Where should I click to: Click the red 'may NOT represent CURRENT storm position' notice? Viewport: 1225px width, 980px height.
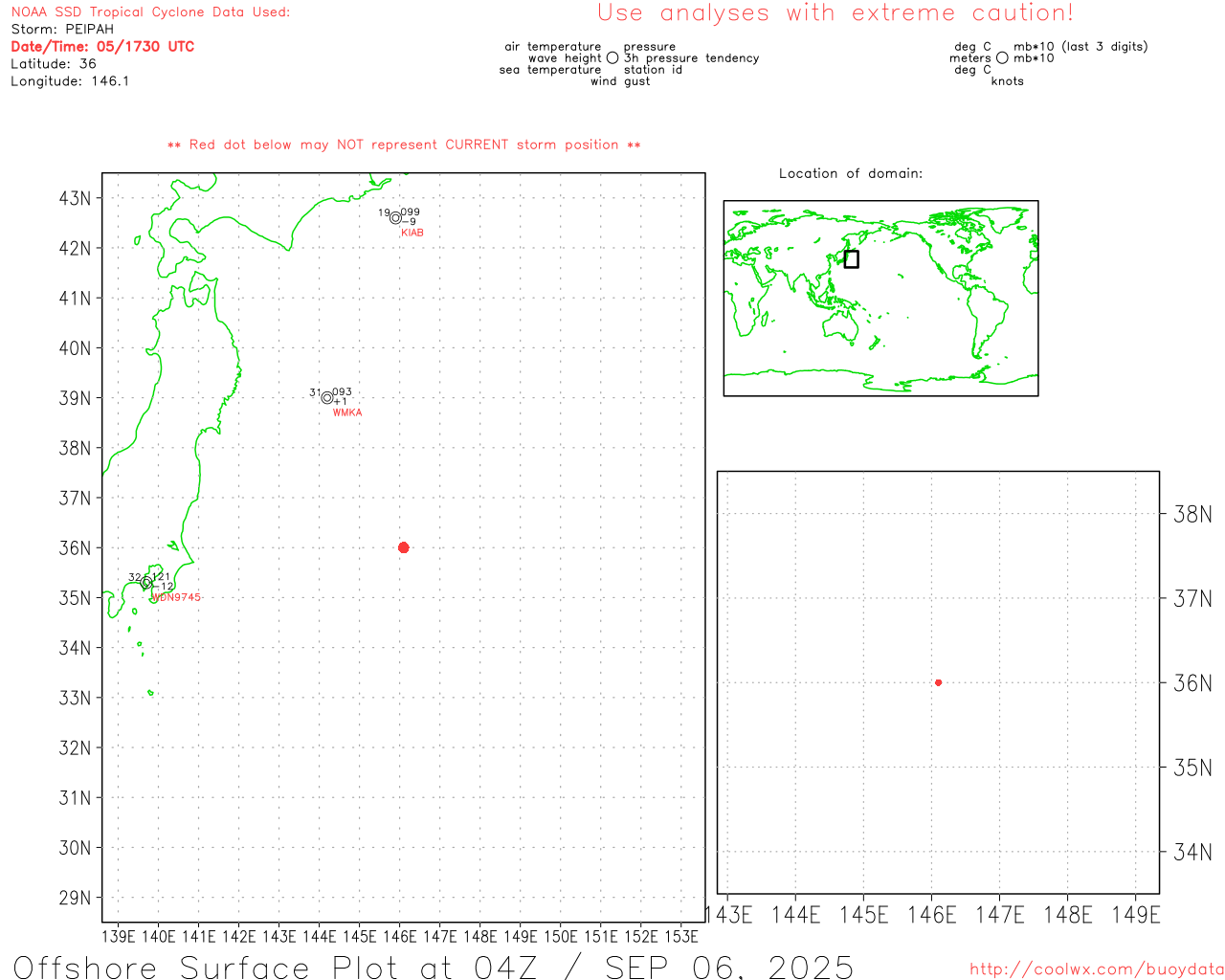[404, 145]
